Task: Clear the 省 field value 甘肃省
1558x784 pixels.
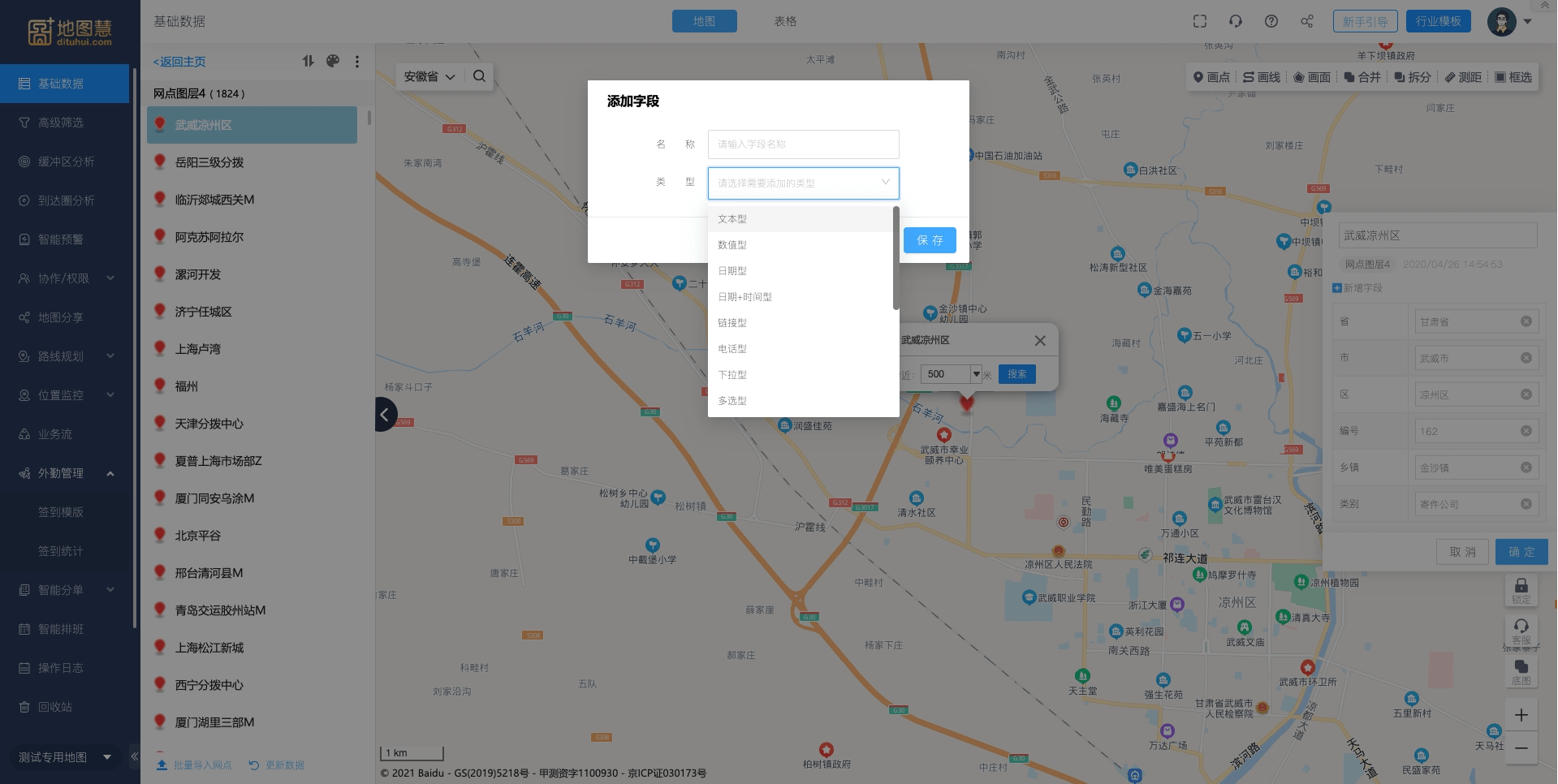Action: pyautogui.click(x=1526, y=321)
